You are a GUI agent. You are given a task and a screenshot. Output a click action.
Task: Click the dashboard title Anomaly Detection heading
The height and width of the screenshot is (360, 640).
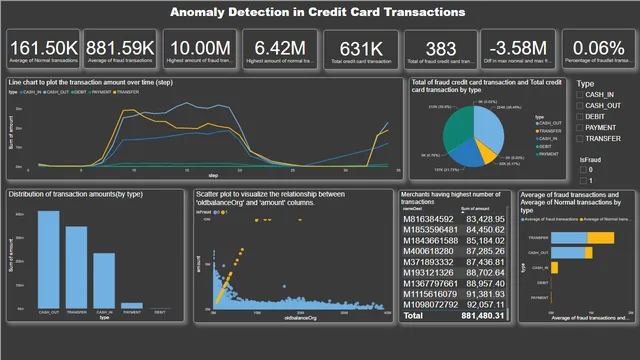[x=318, y=12]
